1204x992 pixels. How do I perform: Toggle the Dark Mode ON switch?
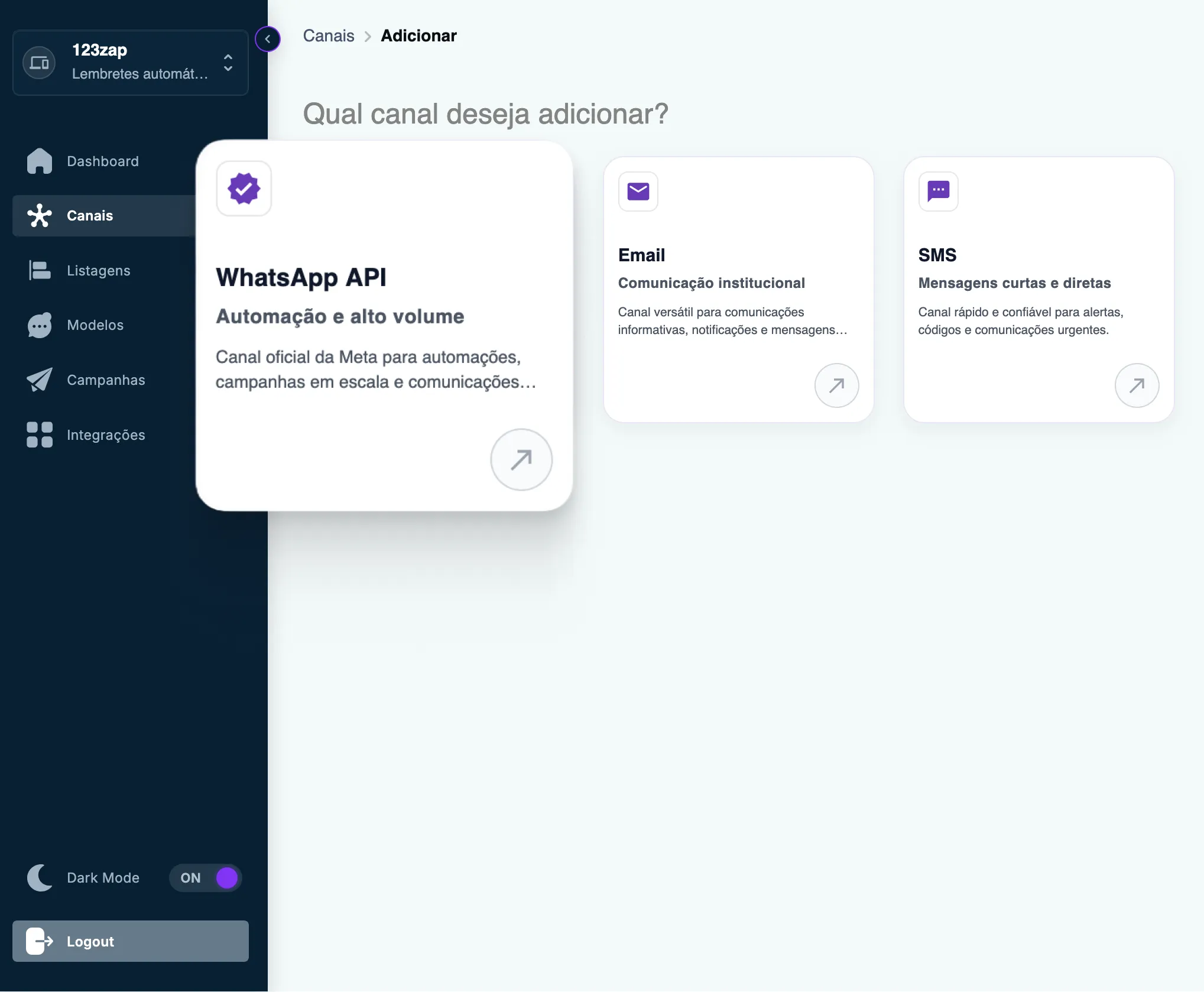[x=206, y=878]
